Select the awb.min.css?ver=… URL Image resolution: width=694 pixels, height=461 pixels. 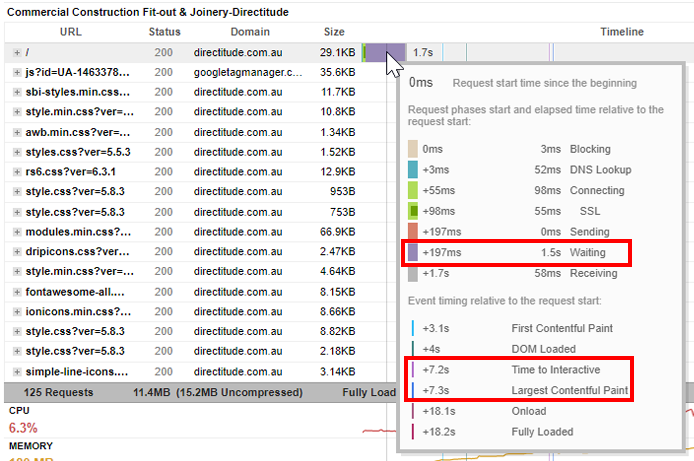pyautogui.click(x=77, y=132)
